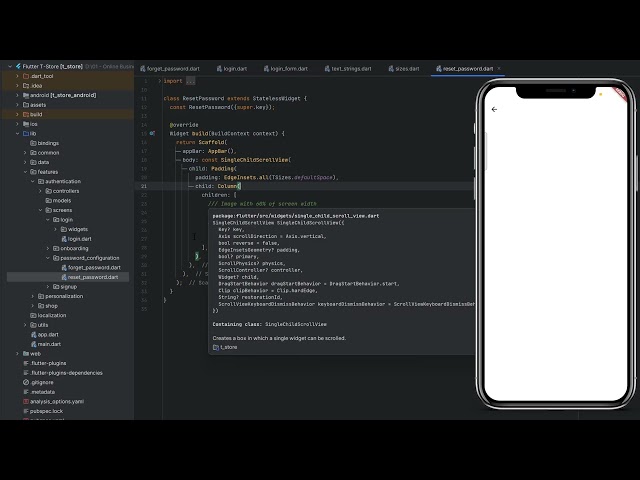
Task: Collapse the Flutter T-Store project root
Action: click(10, 66)
